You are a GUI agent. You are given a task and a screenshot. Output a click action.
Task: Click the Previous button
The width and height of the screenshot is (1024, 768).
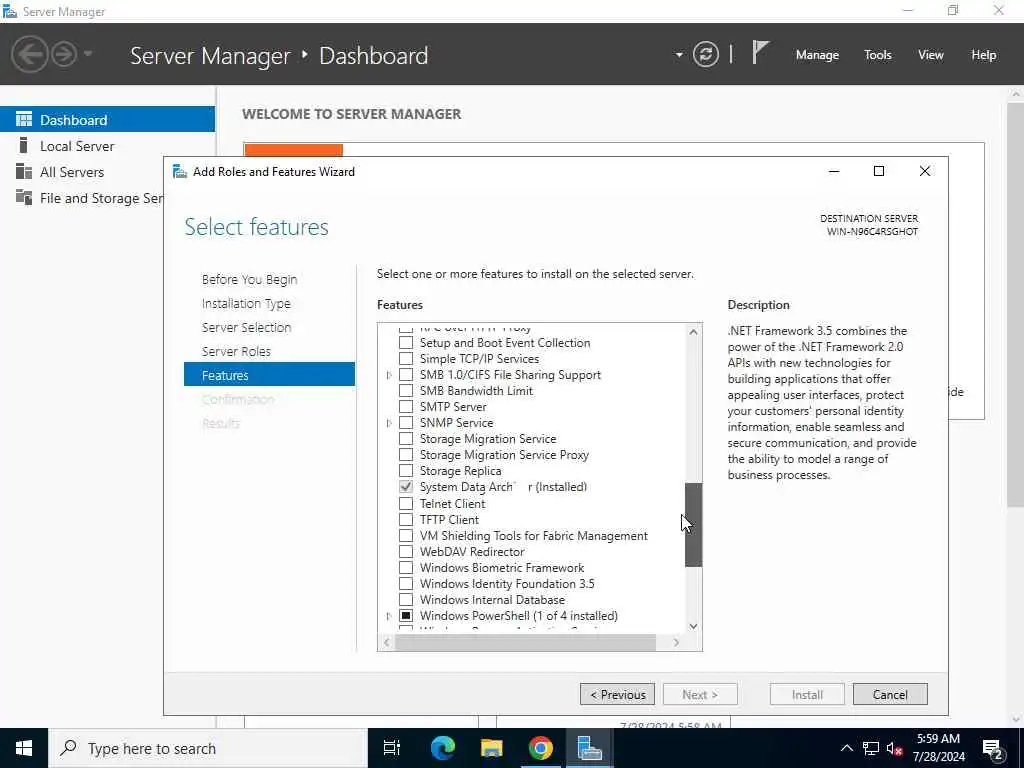(617, 695)
